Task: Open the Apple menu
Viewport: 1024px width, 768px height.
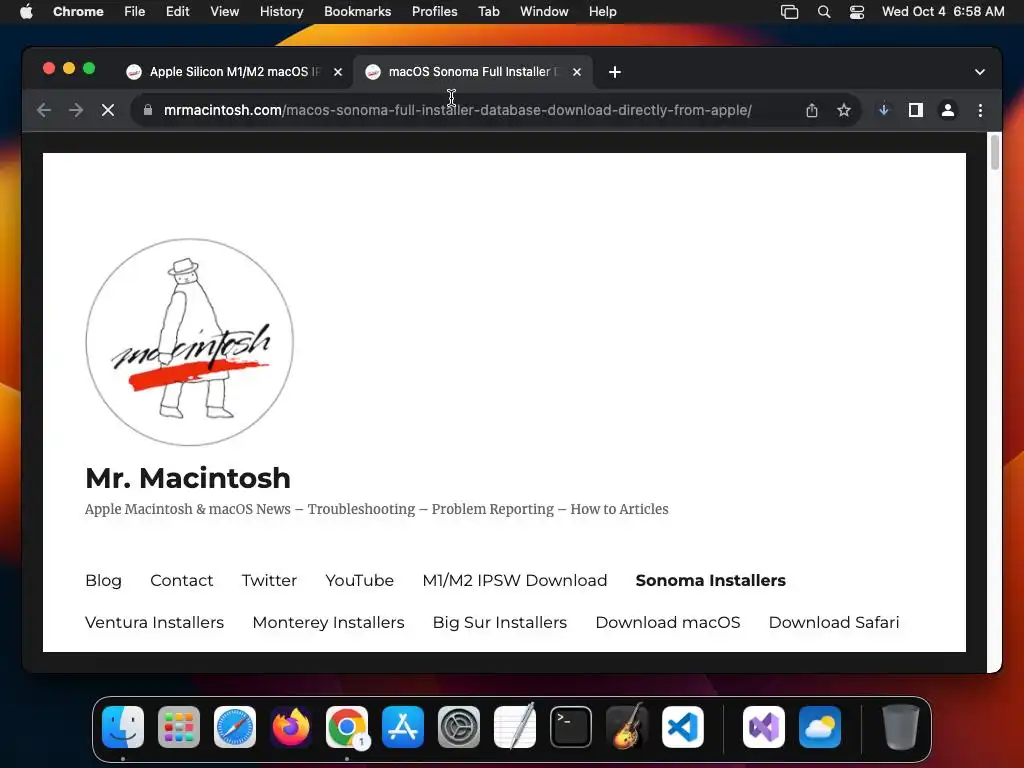Action: coord(26,12)
